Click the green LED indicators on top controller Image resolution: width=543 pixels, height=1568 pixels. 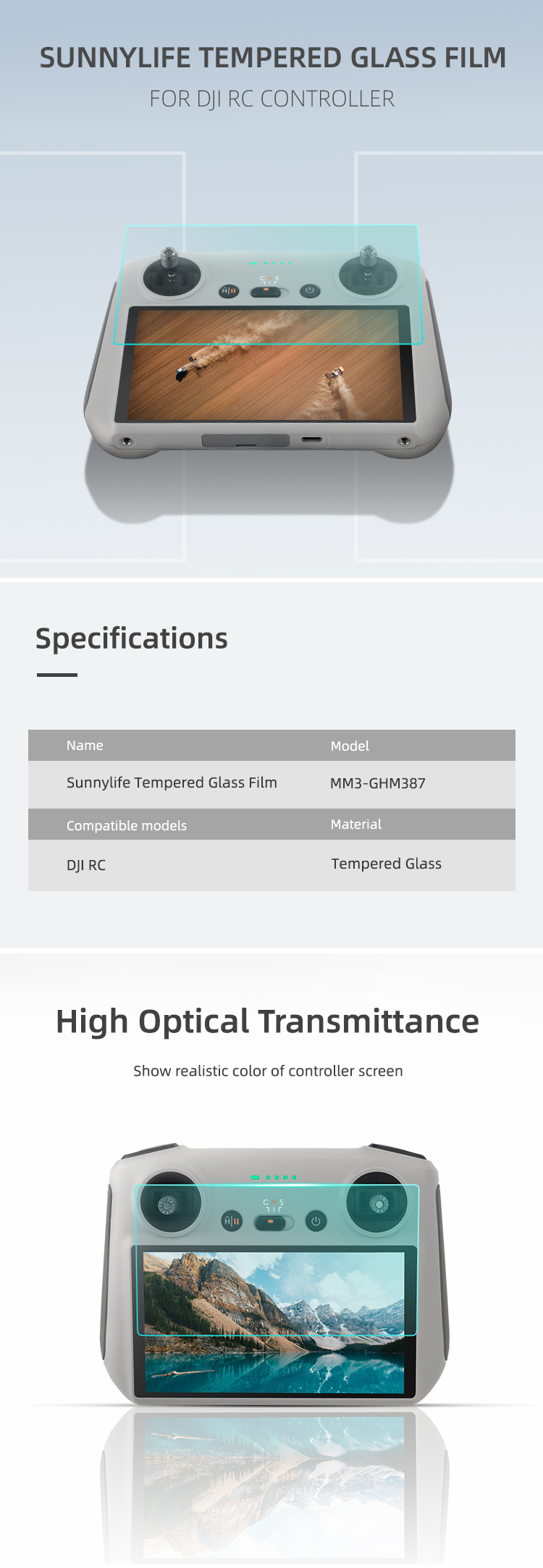pyautogui.click(x=271, y=264)
